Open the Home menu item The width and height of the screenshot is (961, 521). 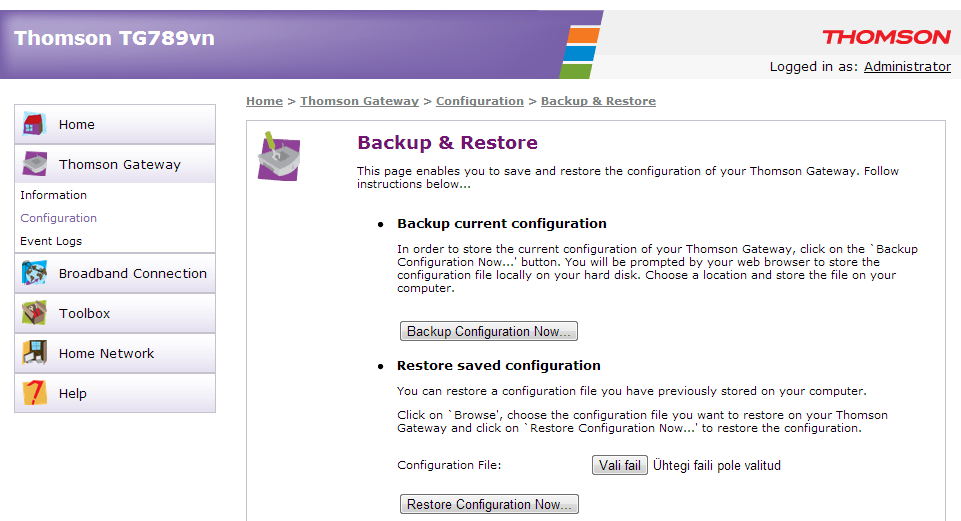[x=115, y=124]
